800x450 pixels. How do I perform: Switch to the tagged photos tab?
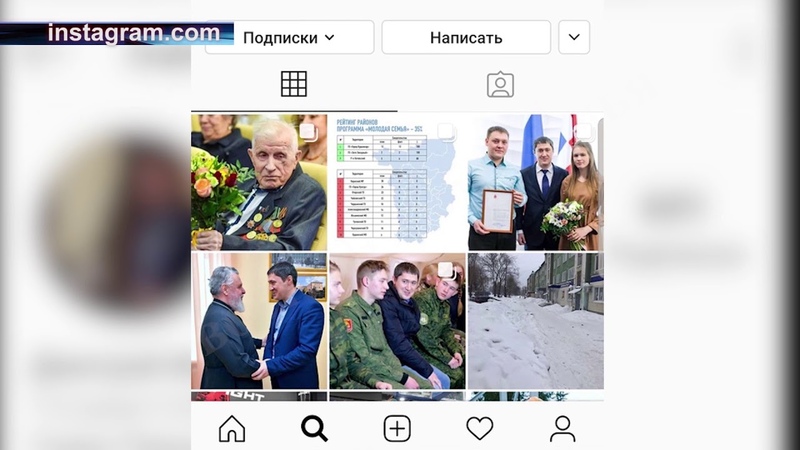tap(501, 84)
